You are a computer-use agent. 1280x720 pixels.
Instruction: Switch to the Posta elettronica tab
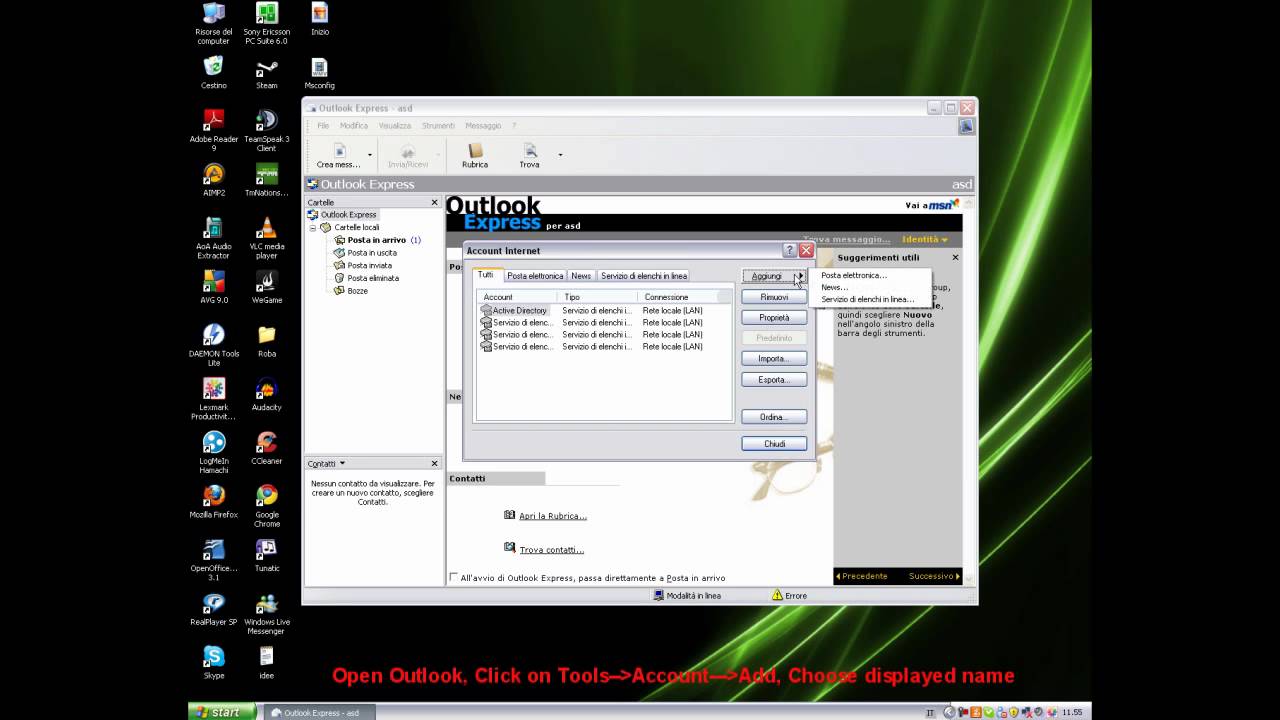click(x=535, y=276)
